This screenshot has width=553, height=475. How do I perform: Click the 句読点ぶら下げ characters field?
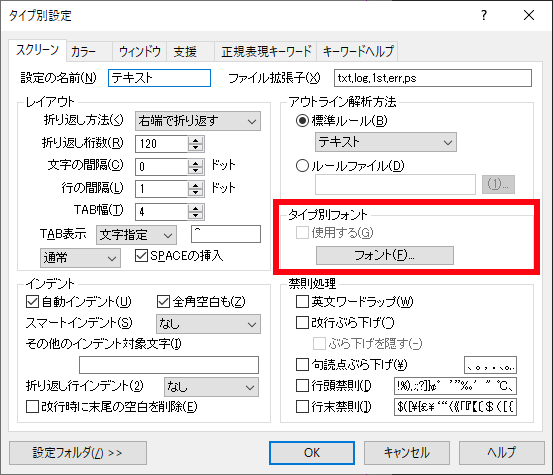[x=491, y=365]
